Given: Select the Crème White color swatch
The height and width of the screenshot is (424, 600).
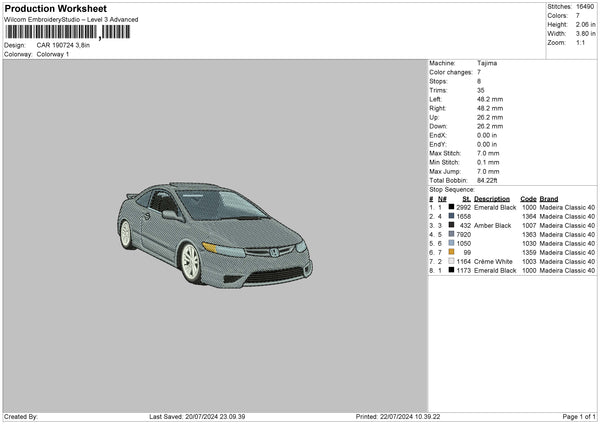Looking at the screenshot, I should tap(452, 261).
